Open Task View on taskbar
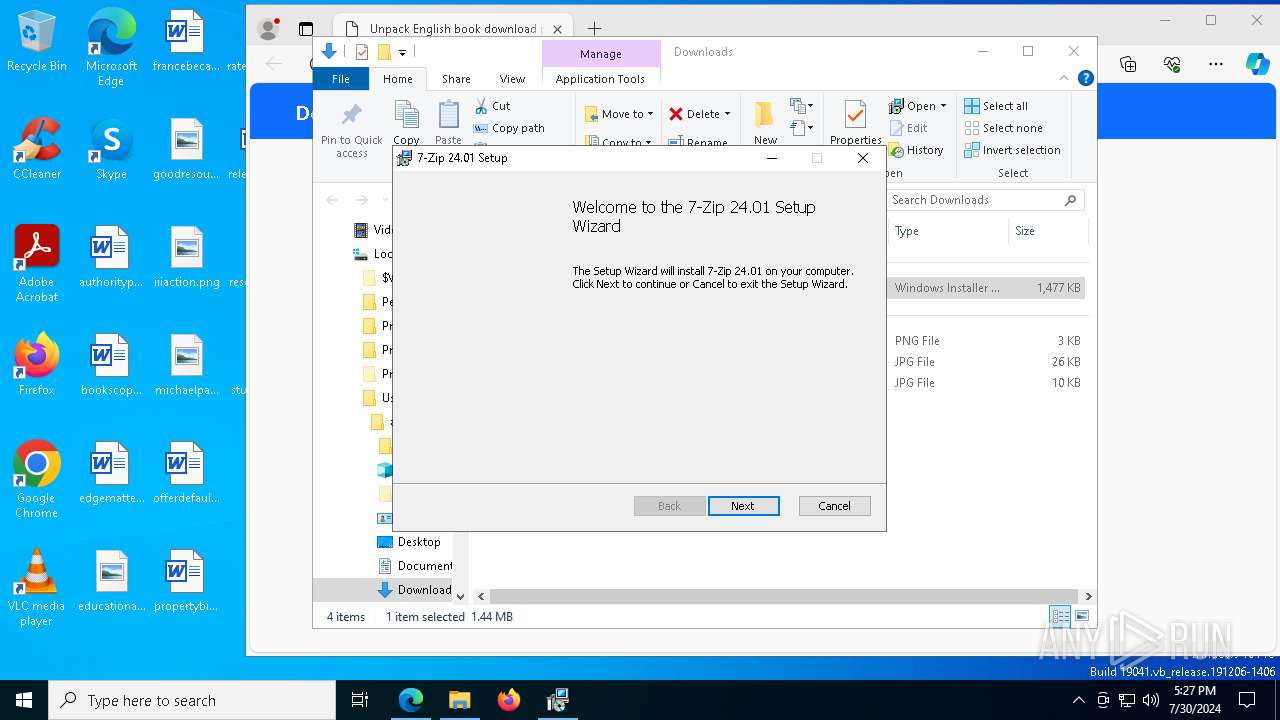 click(360, 700)
